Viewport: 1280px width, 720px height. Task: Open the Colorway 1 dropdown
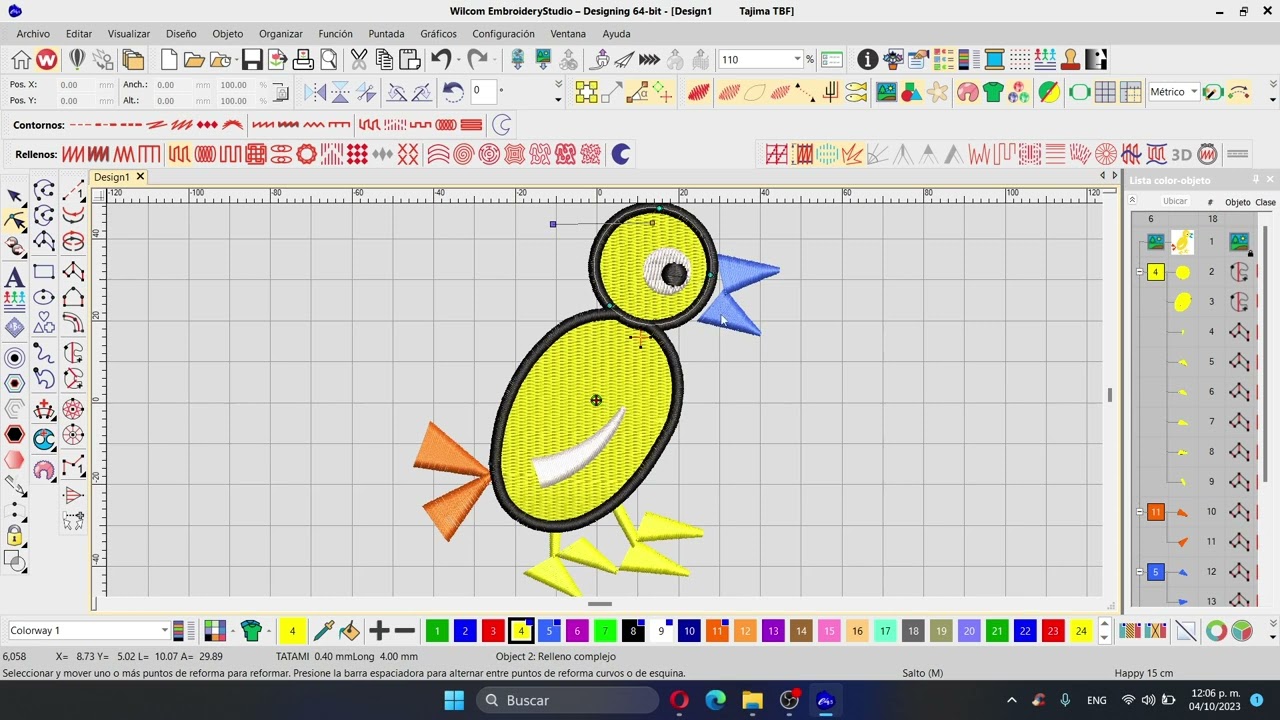click(x=164, y=630)
